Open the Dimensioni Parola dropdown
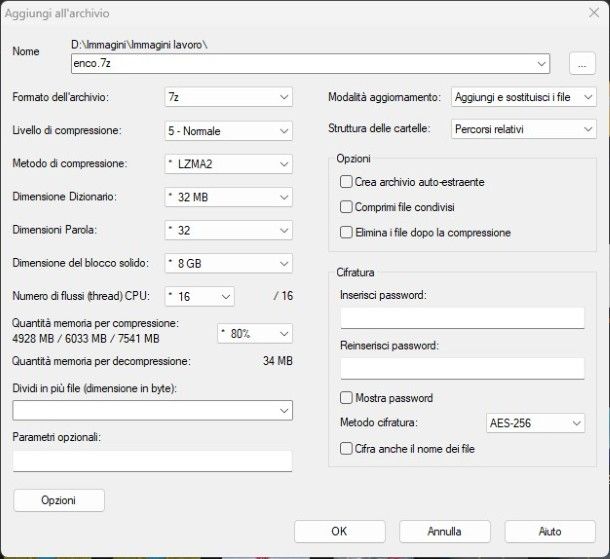 (x=228, y=230)
